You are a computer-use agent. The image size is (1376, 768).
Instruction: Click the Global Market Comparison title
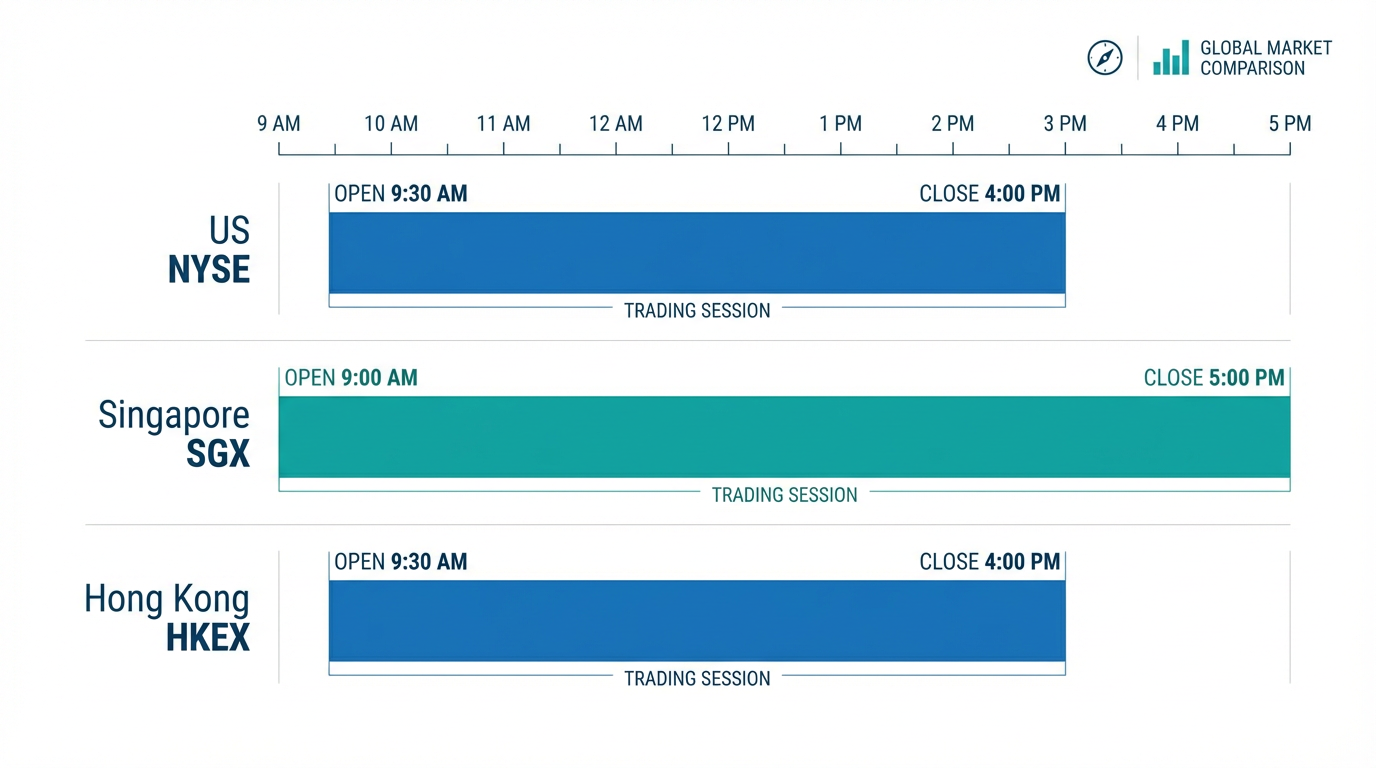tap(1265, 58)
